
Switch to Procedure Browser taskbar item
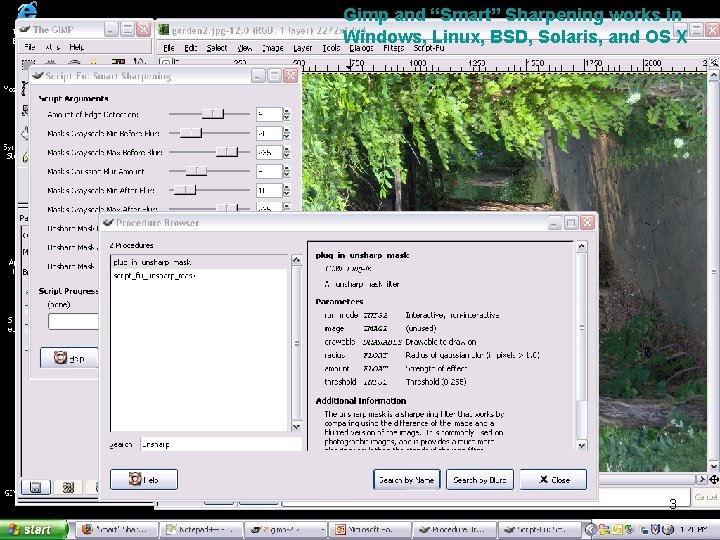(x=453, y=530)
